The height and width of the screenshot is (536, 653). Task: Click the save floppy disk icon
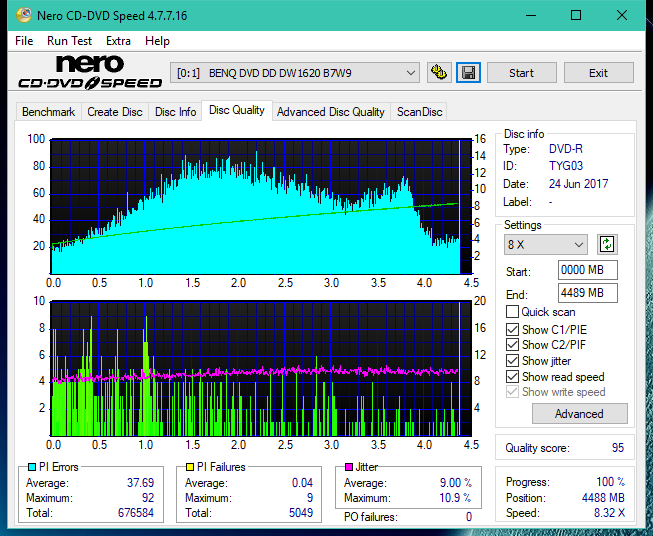(x=468, y=73)
